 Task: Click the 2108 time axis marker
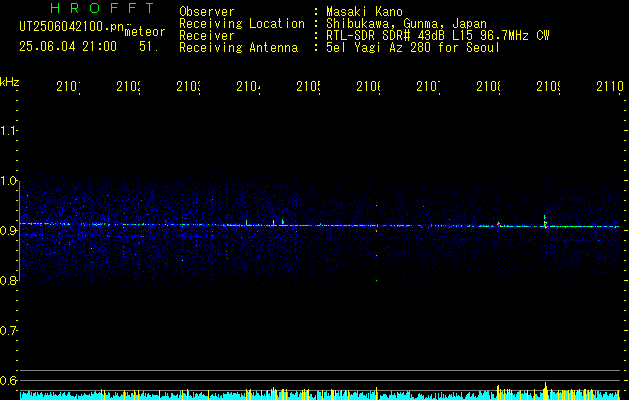click(x=488, y=87)
